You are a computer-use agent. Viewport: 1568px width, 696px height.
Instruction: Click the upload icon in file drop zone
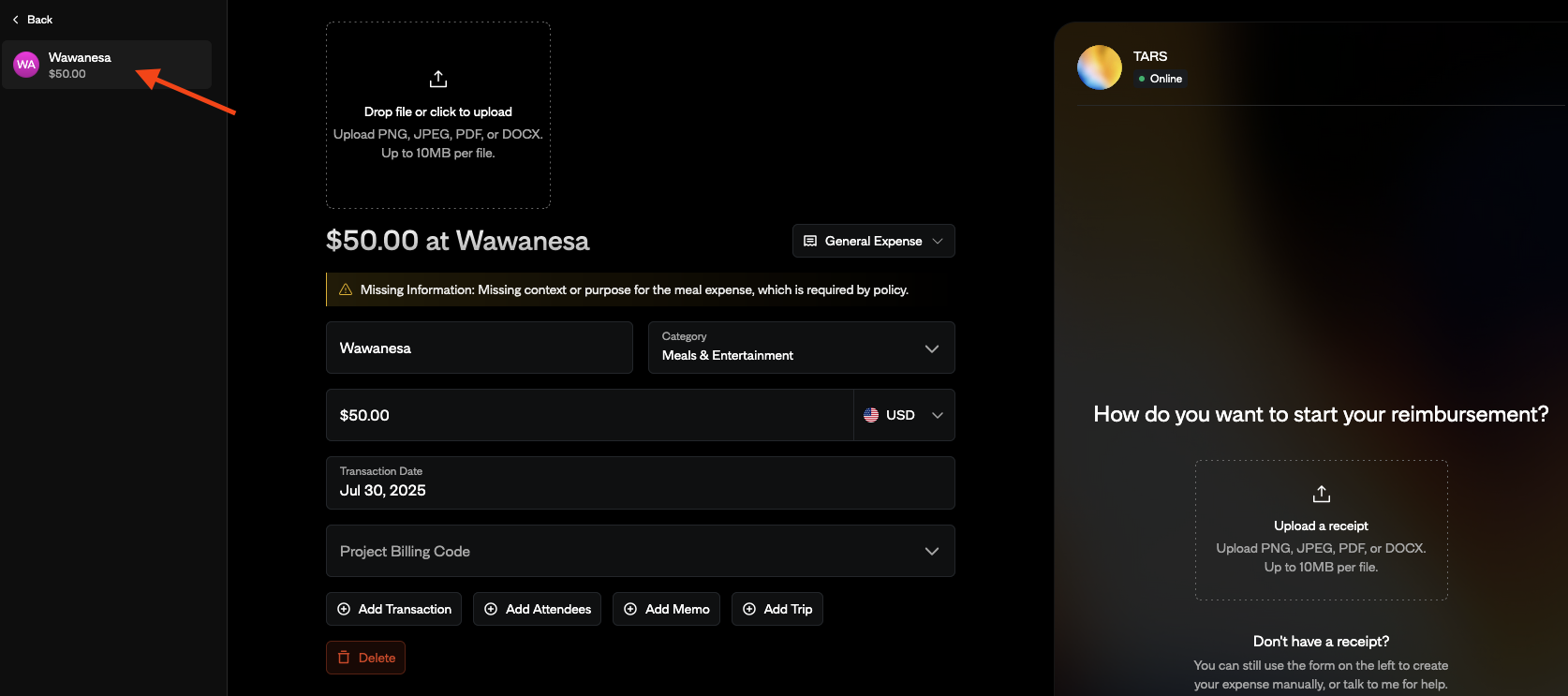pyautogui.click(x=437, y=79)
